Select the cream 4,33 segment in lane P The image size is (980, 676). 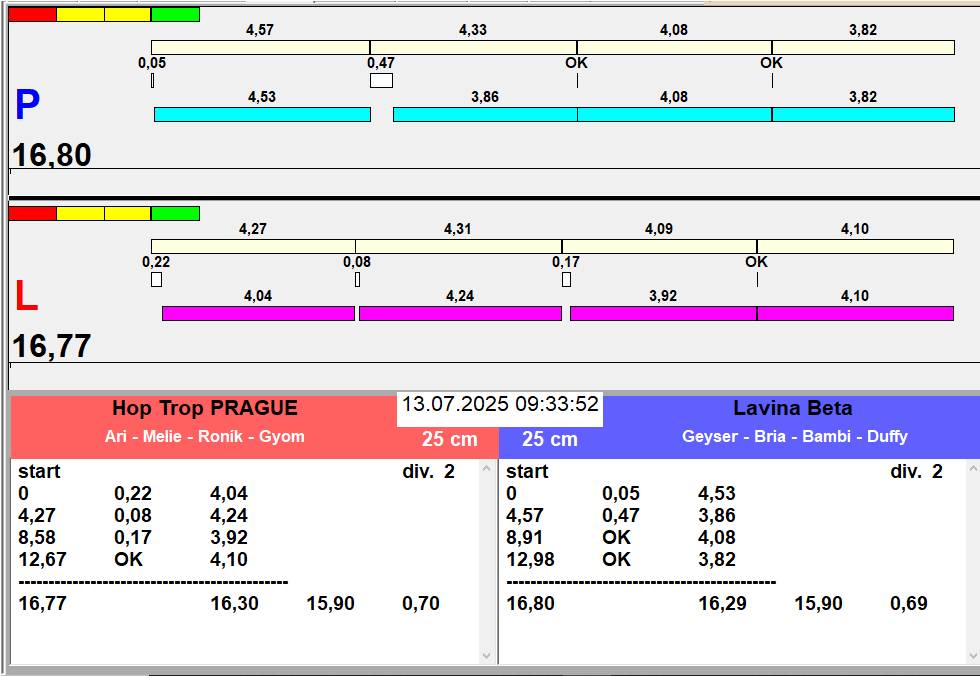click(473, 47)
